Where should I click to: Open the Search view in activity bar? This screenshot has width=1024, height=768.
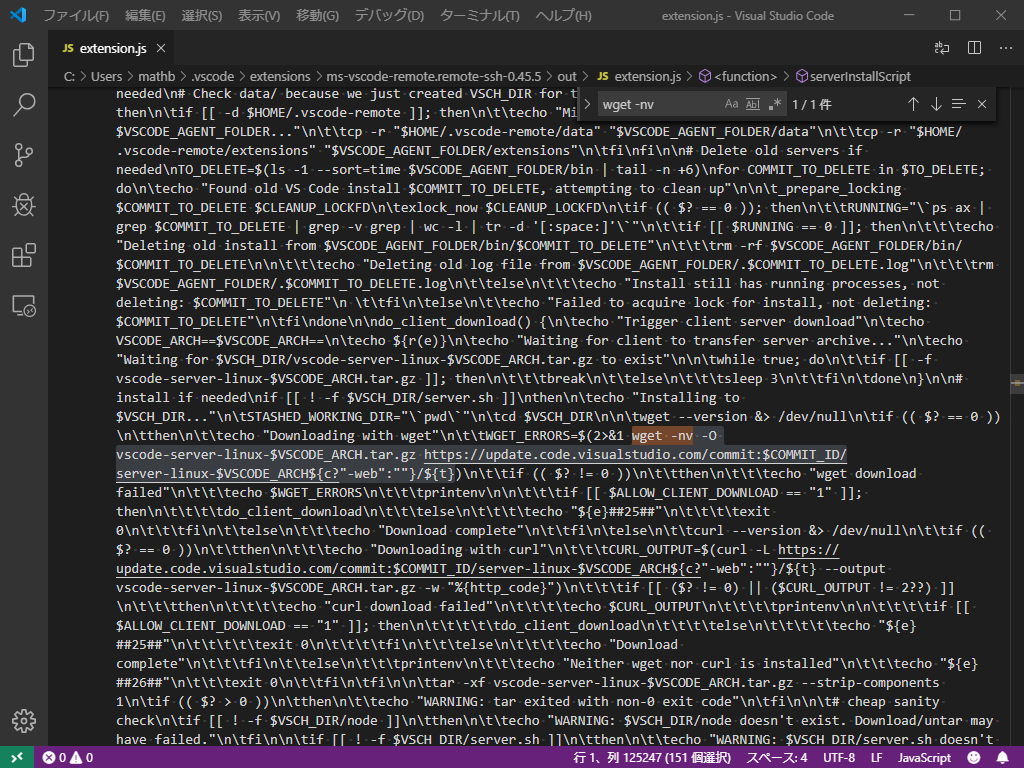24,104
